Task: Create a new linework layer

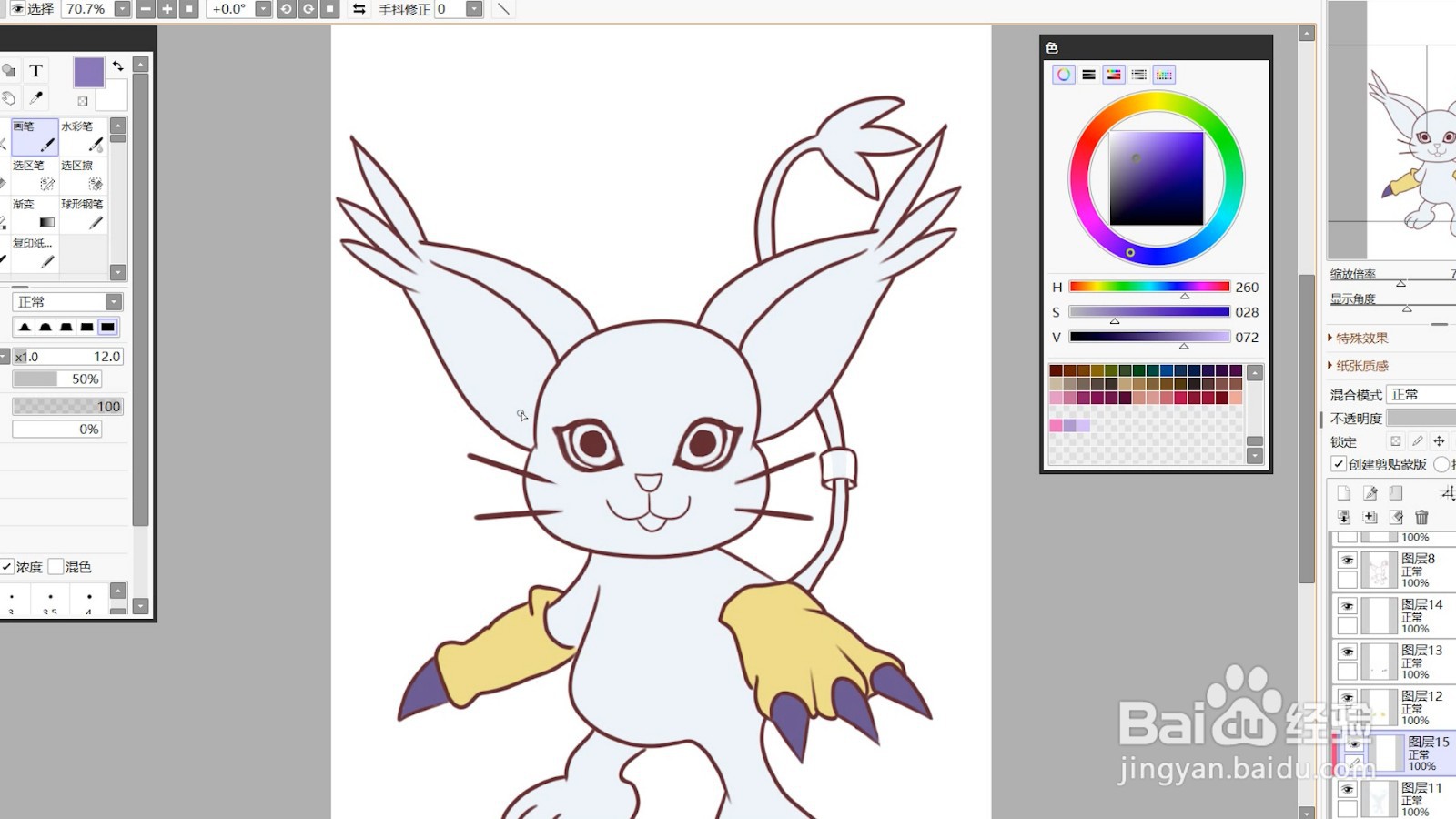Action: (1370, 493)
